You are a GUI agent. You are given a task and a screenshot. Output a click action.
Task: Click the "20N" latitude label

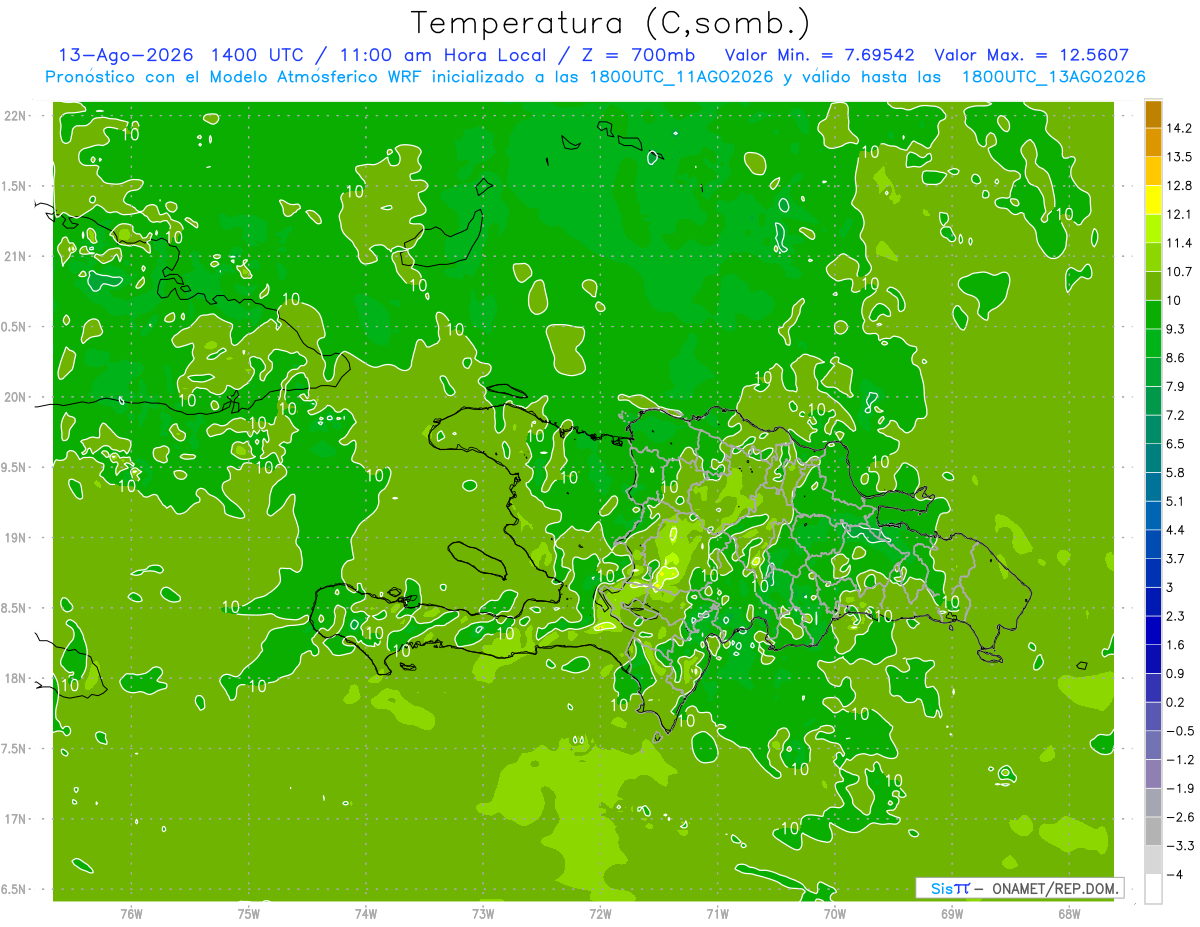[16, 397]
